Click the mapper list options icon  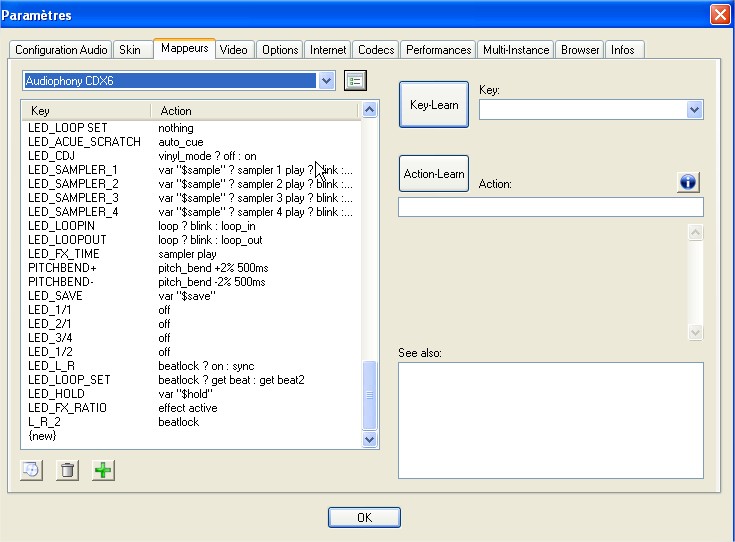[355, 81]
